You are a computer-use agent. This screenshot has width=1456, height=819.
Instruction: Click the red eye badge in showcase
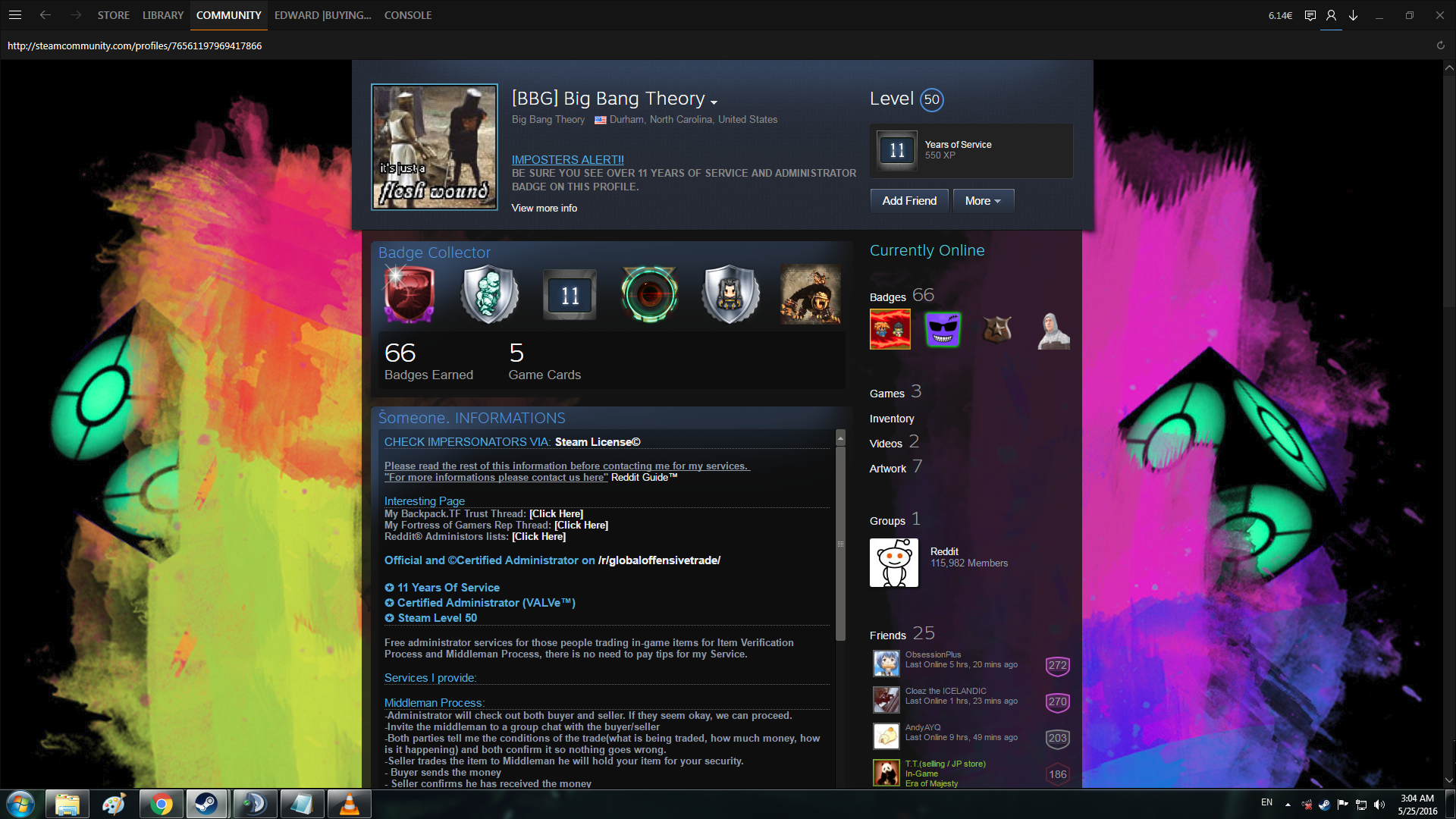pos(649,294)
